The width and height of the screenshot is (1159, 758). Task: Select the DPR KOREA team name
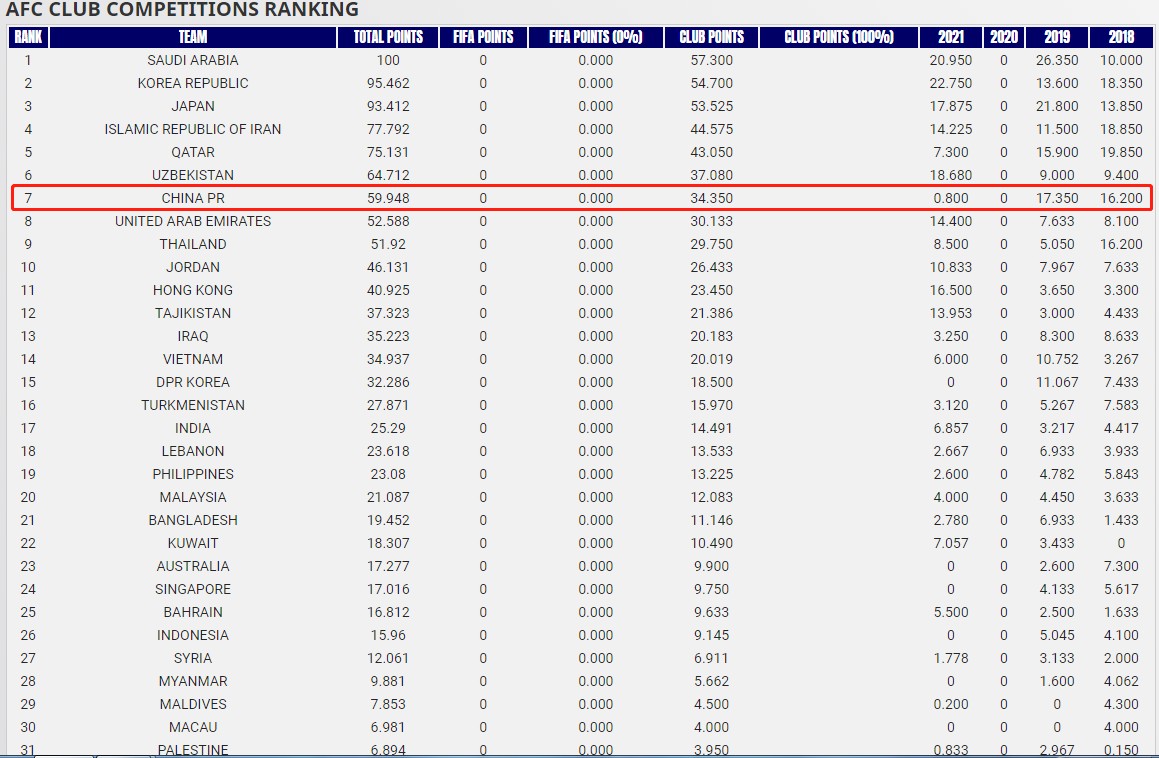[x=193, y=382]
